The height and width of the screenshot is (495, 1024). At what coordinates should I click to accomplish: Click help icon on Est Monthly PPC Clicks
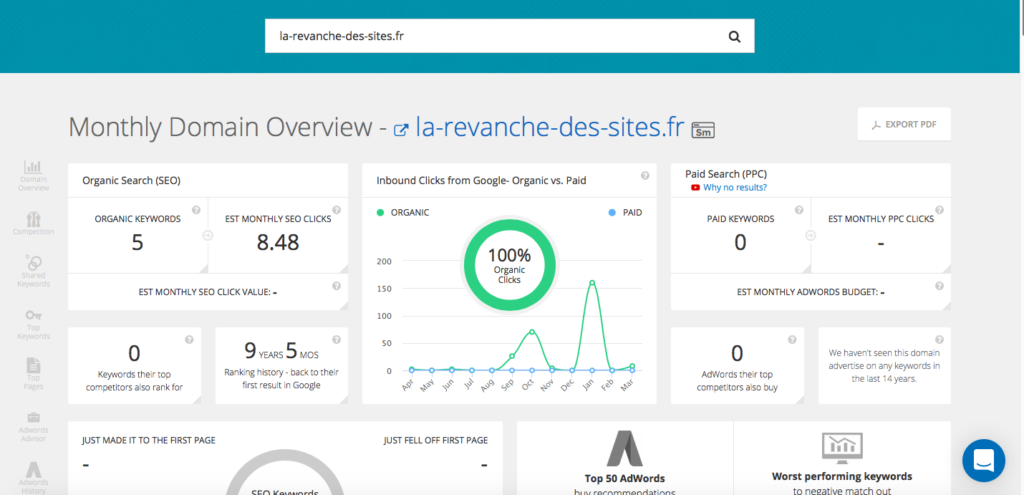click(939, 210)
